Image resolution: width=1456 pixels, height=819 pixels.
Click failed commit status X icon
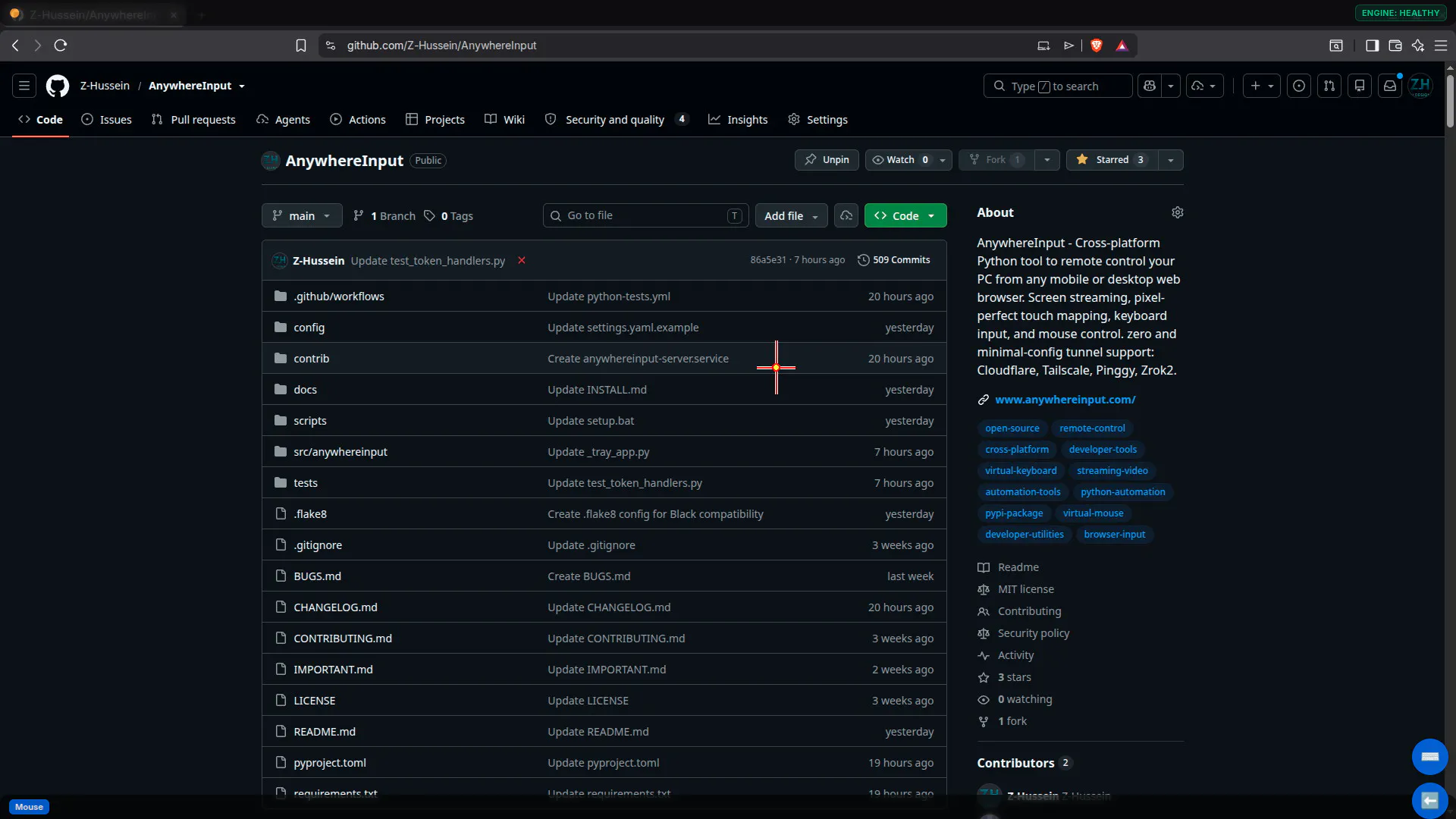(x=522, y=260)
